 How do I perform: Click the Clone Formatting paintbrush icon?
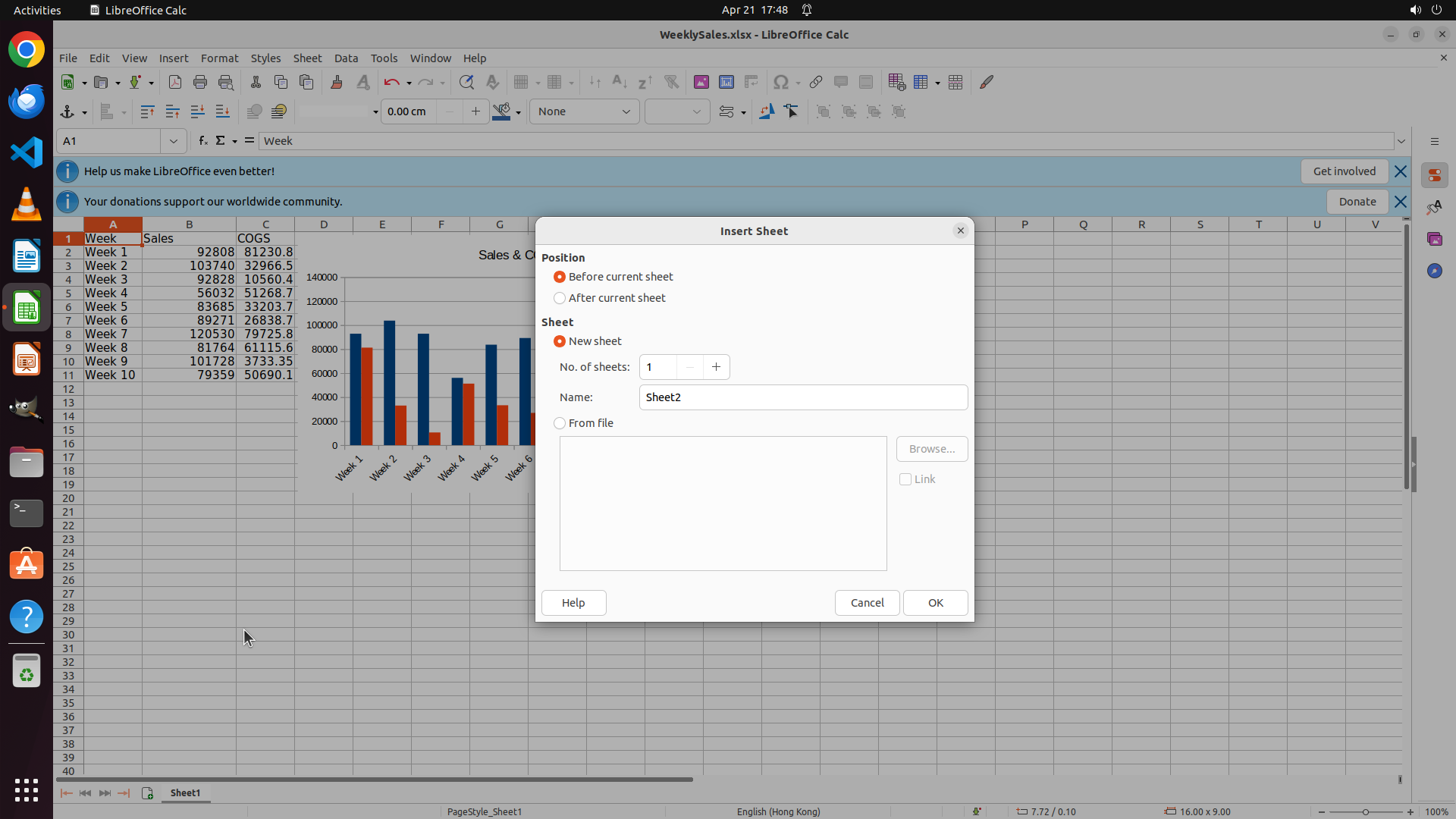(337, 83)
